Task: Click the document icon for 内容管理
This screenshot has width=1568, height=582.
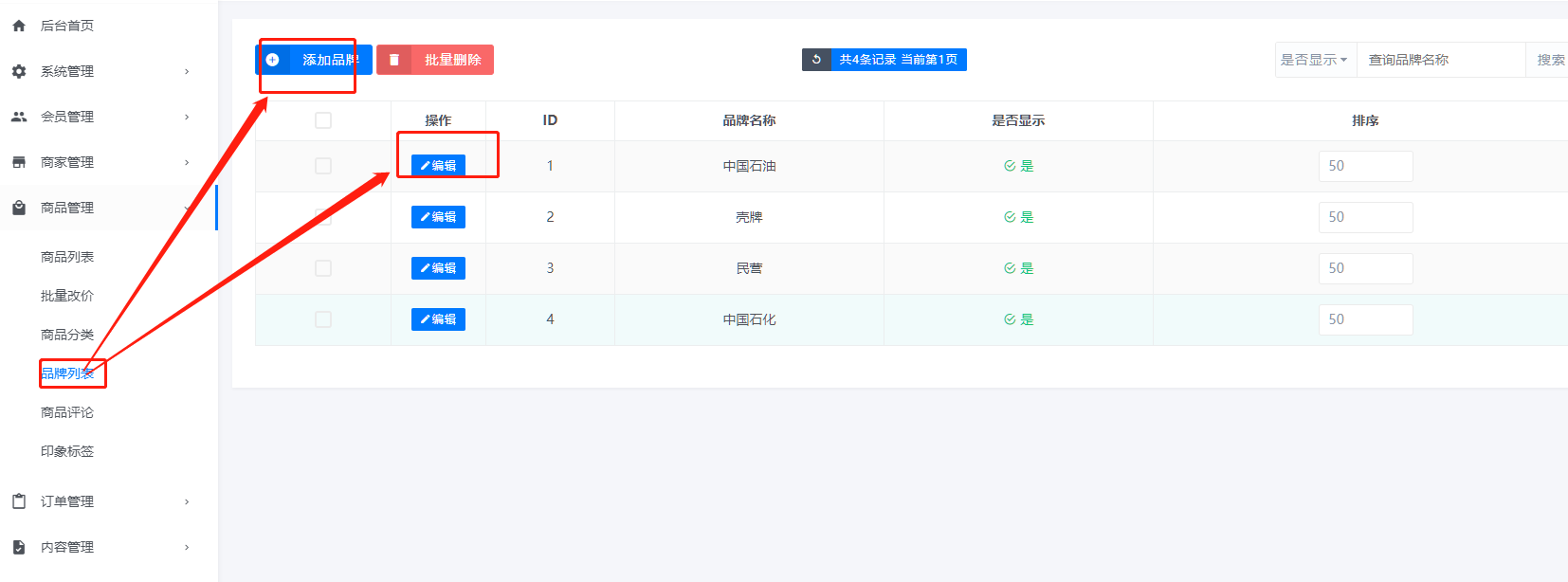Action: click(19, 547)
